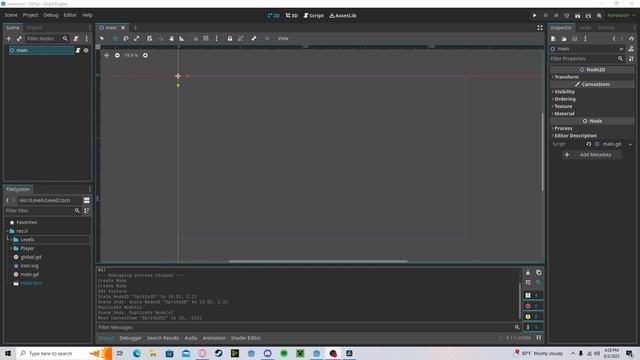Screen dimensions: 640x360
Task: Toggle grid snapping in viewport toolbar
Action: pyautogui.click(x=206, y=38)
